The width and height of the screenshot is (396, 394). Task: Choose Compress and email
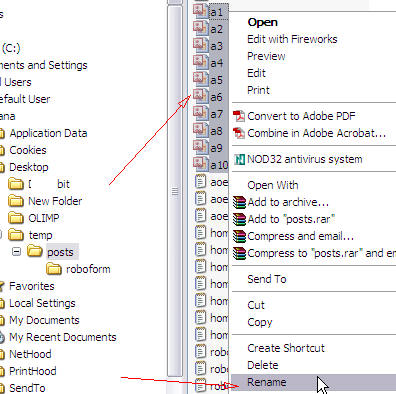pos(301,236)
